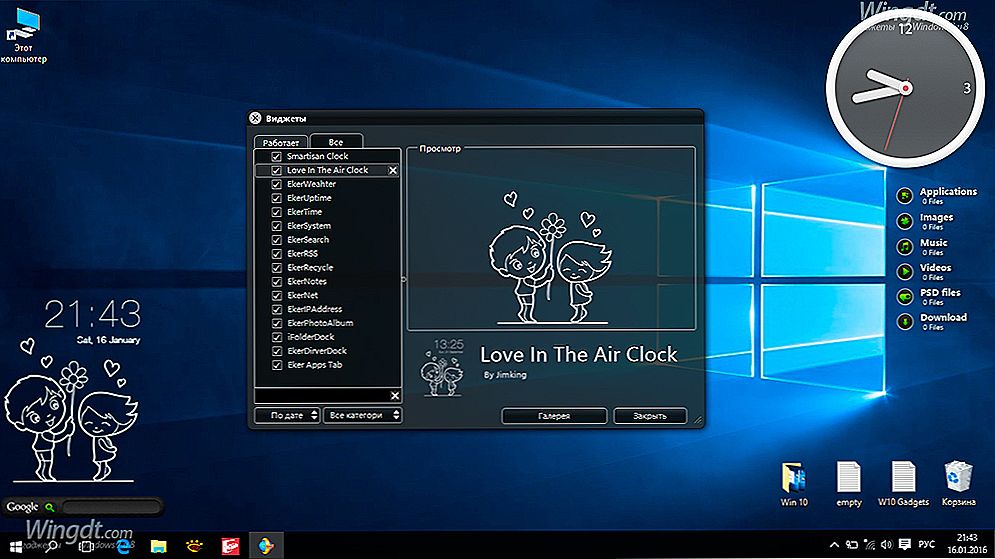Click the Google search magnifier icon
This screenshot has height=559, width=995.
pos(49,507)
